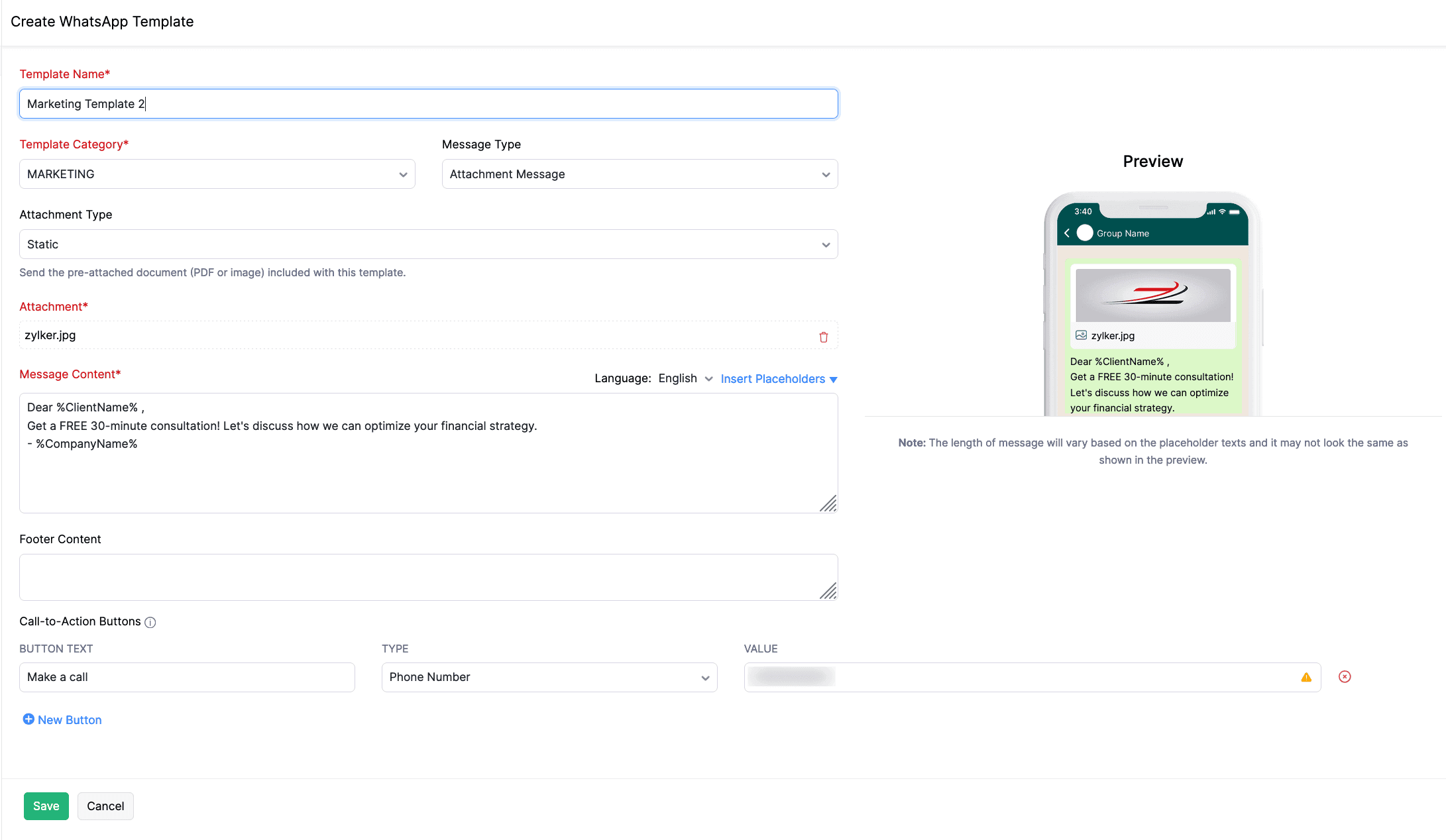Screen dimensions: 1446x840
Task: Open the Template Category dropdown
Action: pos(217,174)
